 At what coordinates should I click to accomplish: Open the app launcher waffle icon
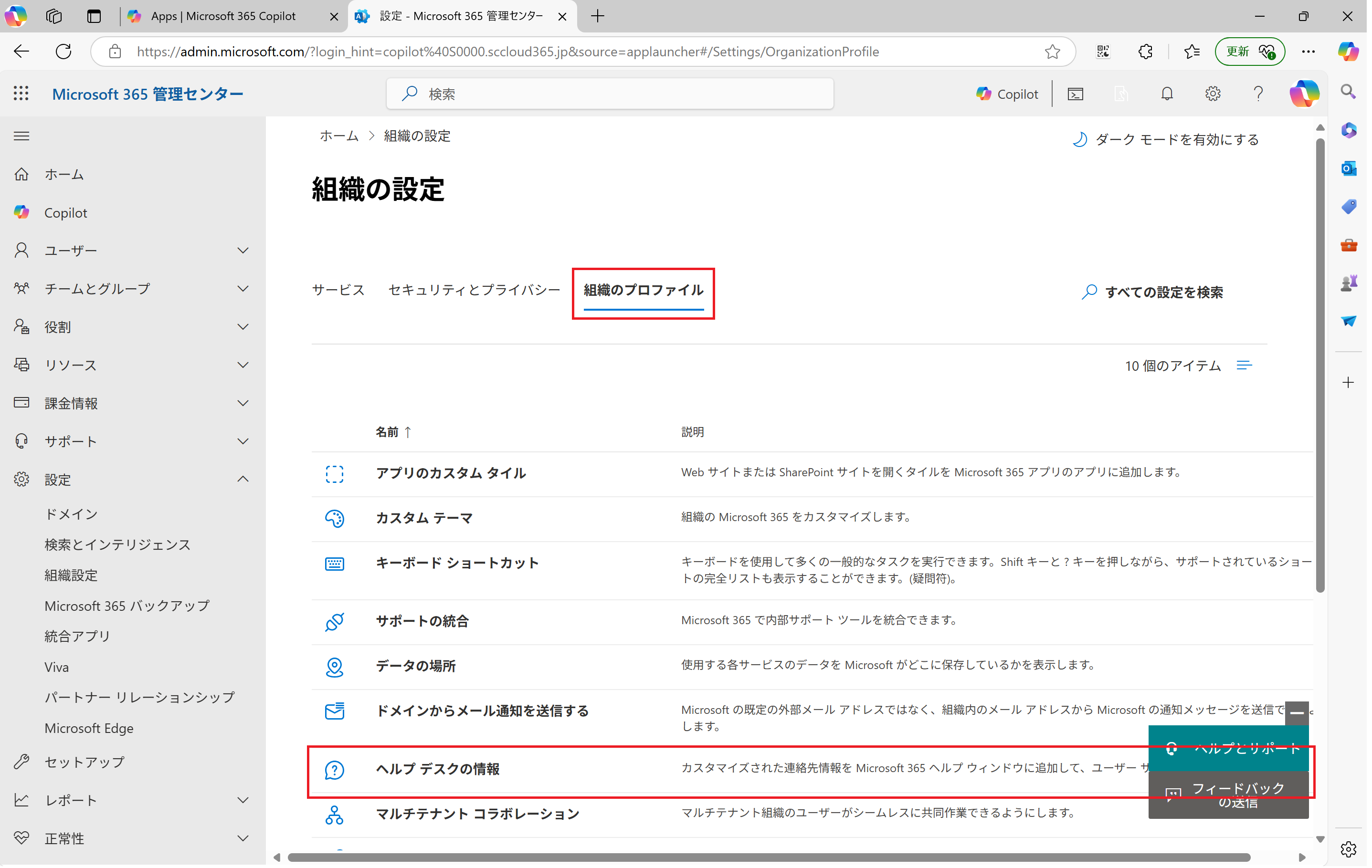pyautogui.click(x=21, y=94)
